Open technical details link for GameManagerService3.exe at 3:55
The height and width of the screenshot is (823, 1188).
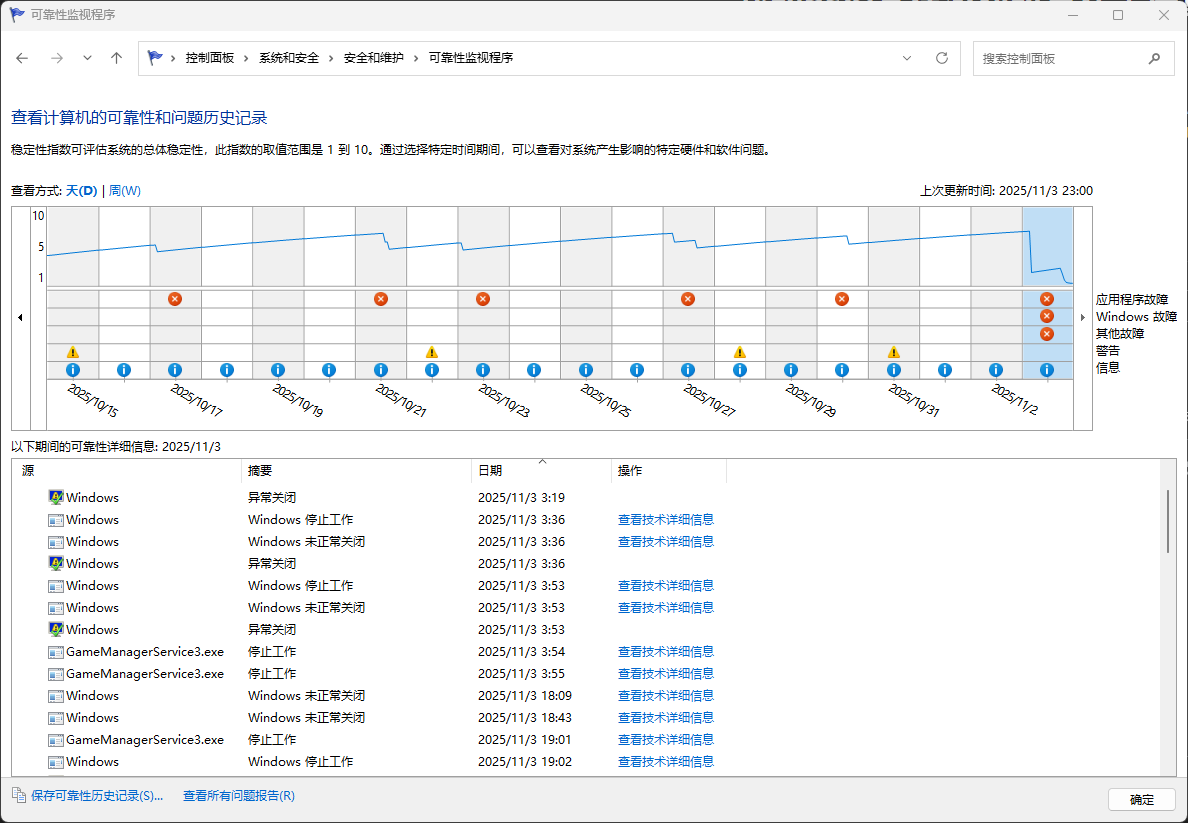pos(666,674)
